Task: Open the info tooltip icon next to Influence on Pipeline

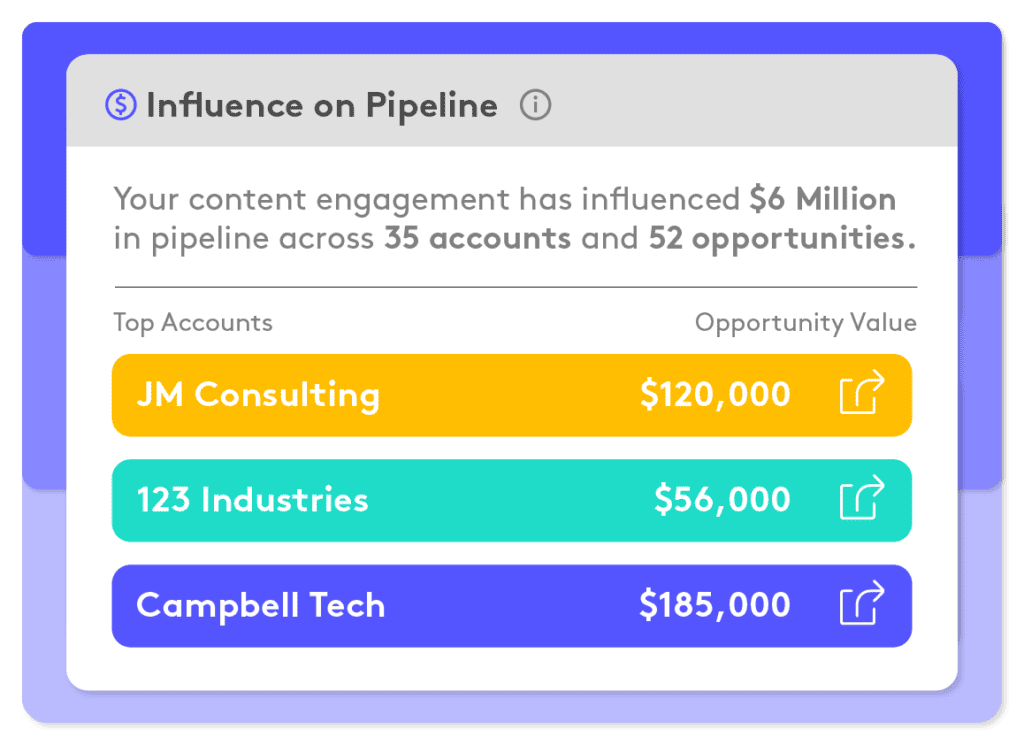Action: click(536, 104)
